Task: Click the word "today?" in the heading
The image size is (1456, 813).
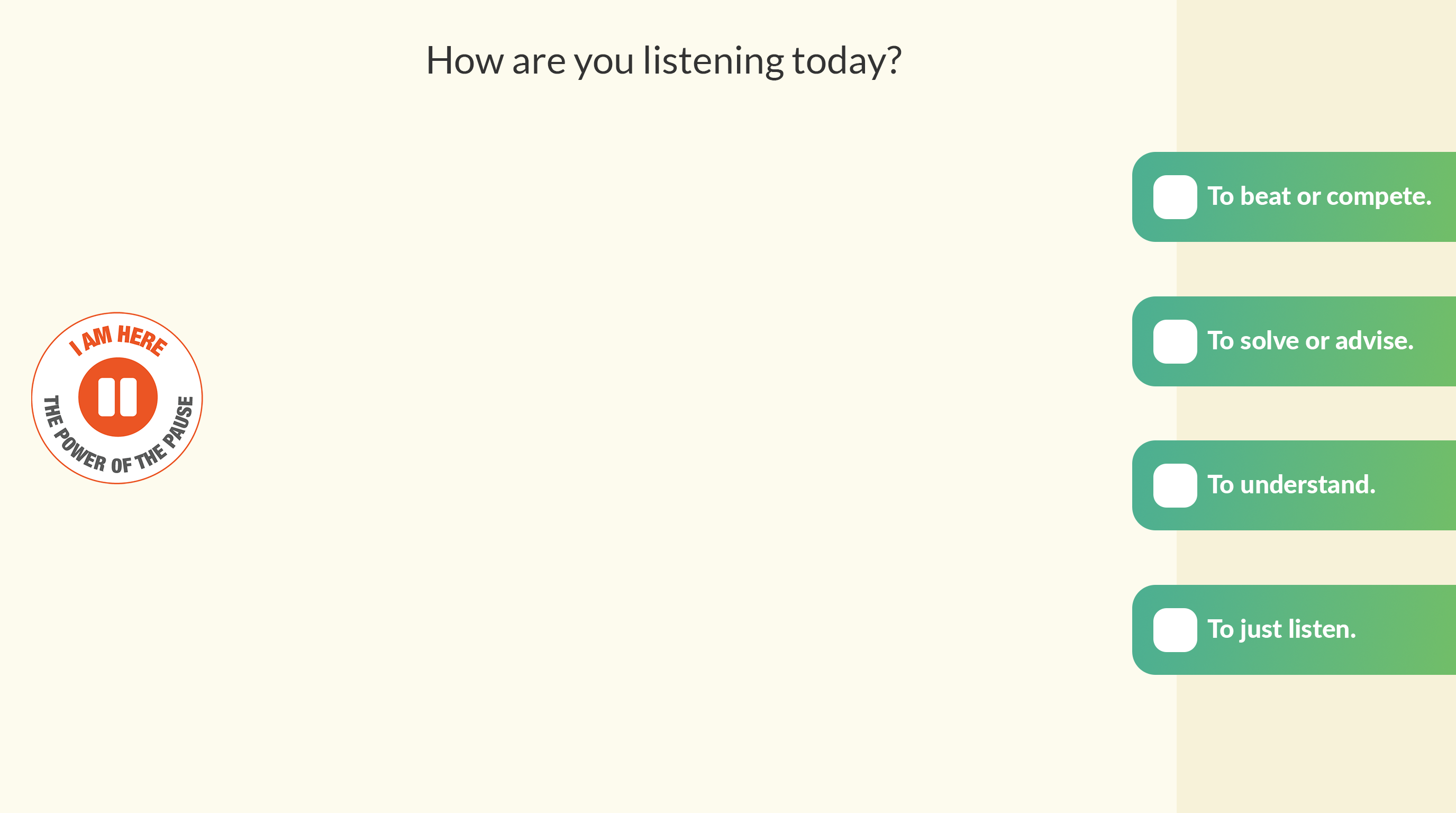Action: point(847,60)
